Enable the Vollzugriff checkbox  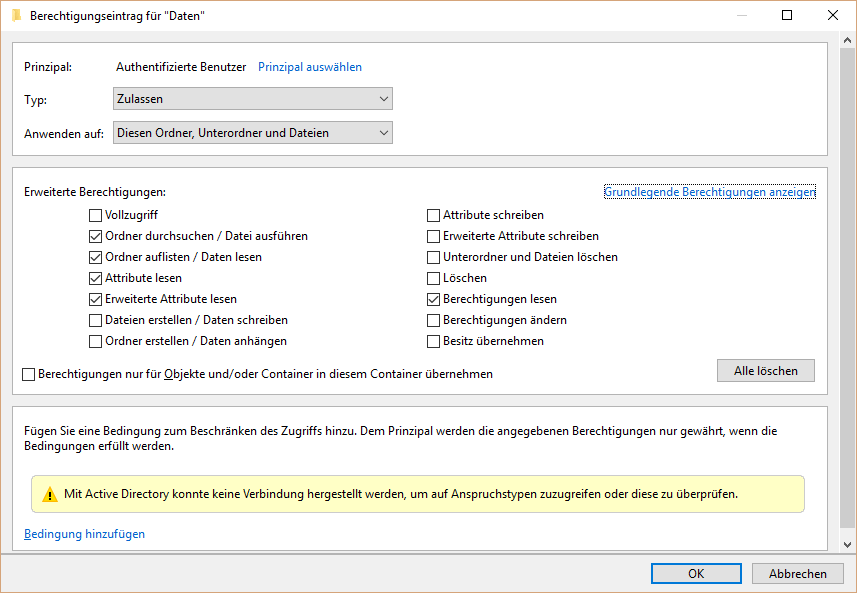96,215
